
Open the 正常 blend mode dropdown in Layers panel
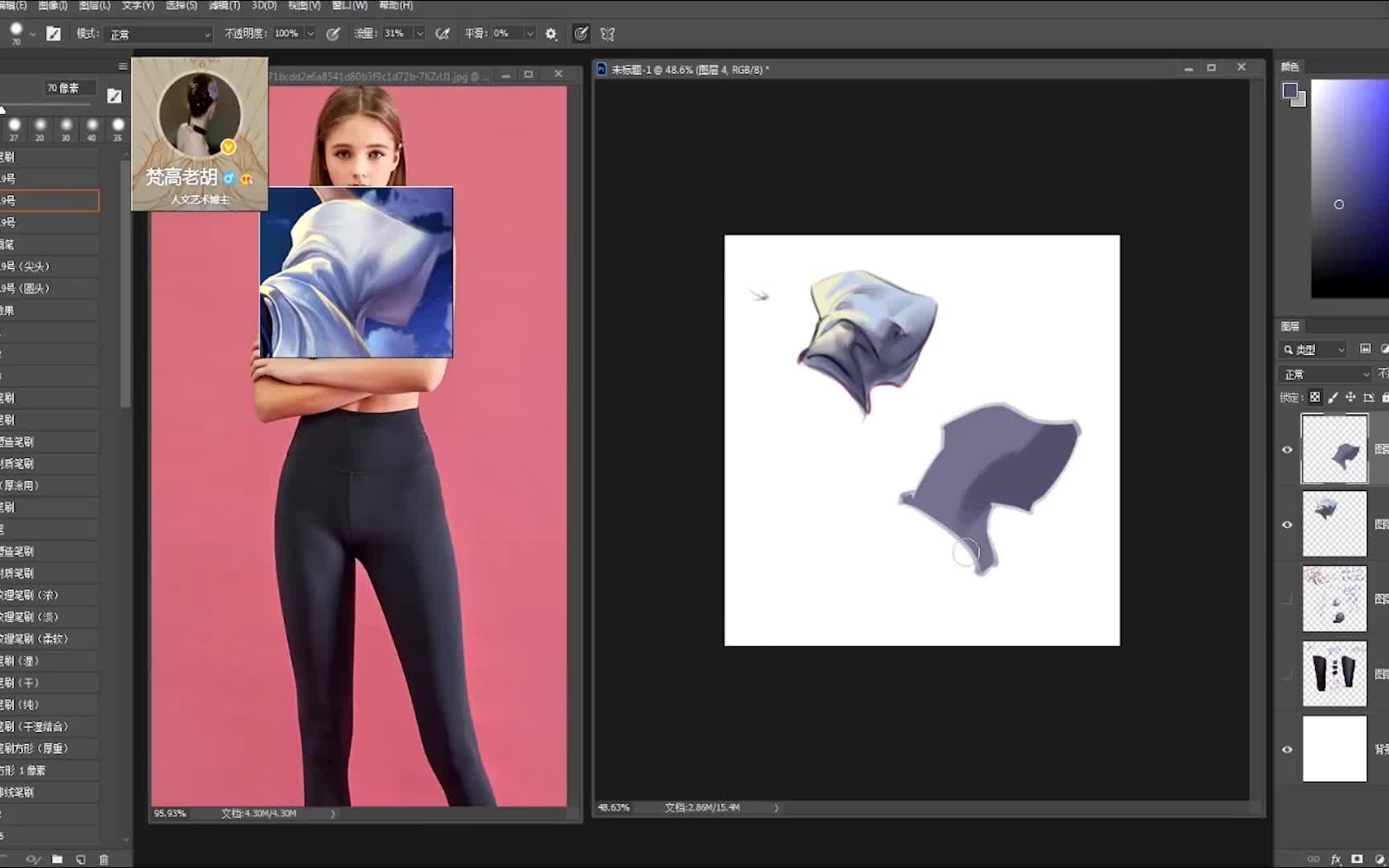pyautogui.click(x=1325, y=374)
